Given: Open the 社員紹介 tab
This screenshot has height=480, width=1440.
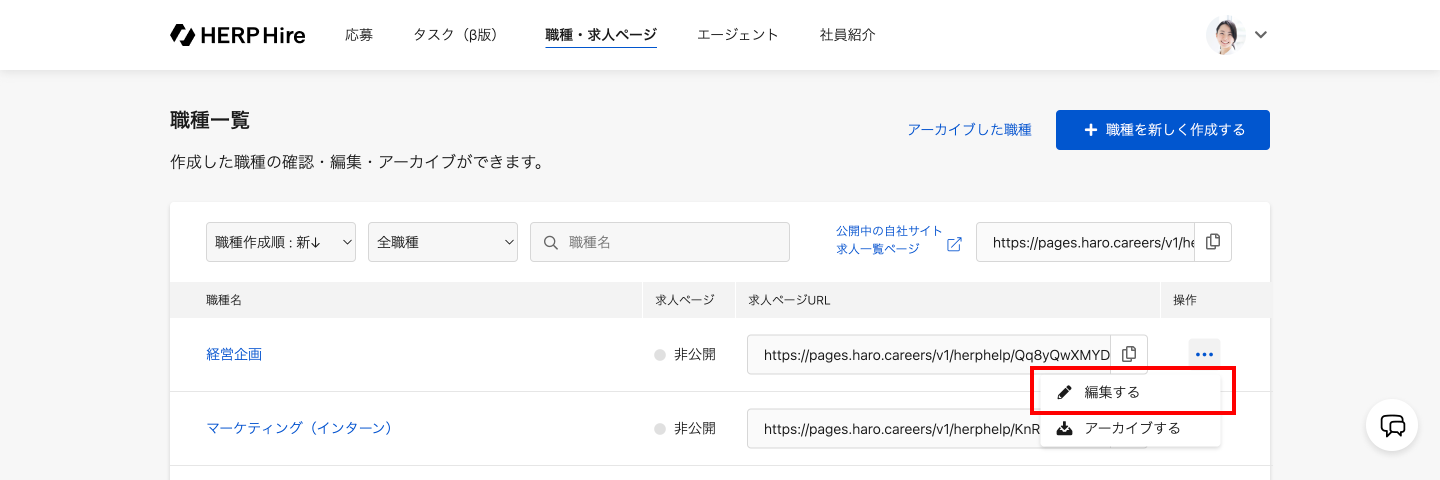Looking at the screenshot, I should click(x=847, y=35).
